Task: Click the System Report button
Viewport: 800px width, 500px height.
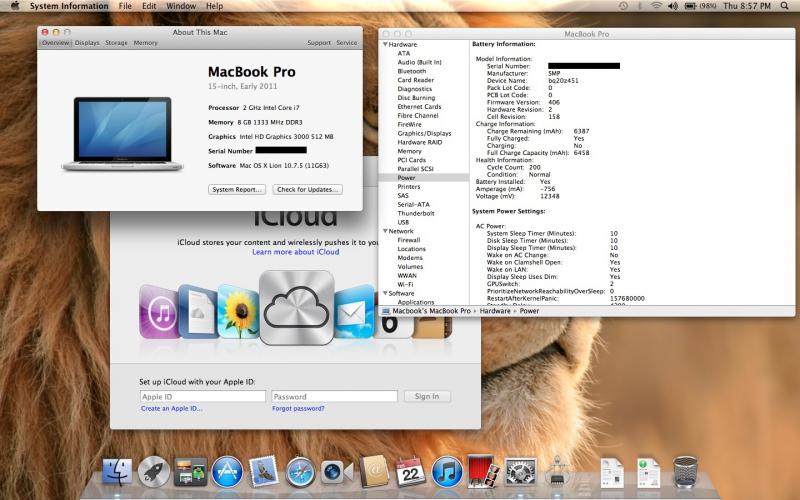Action: coord(237,189)
